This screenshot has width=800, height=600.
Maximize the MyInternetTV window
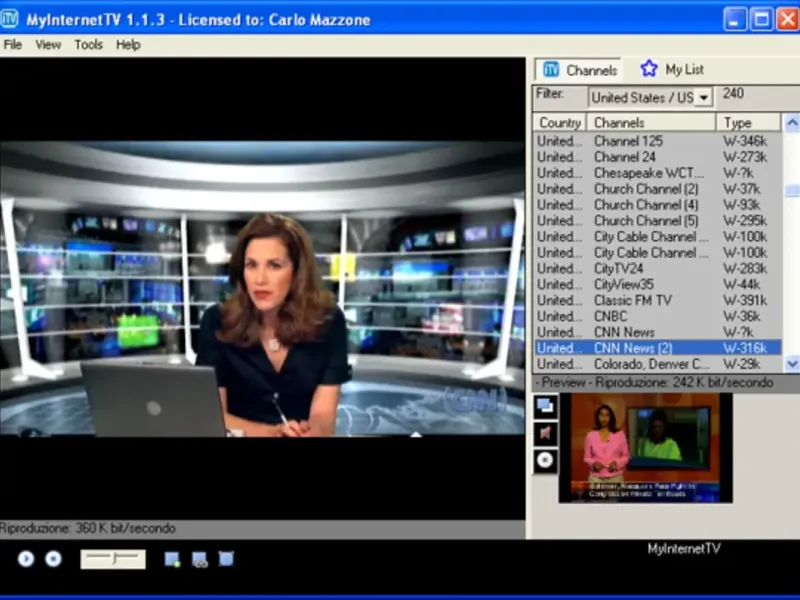[762, 20]
